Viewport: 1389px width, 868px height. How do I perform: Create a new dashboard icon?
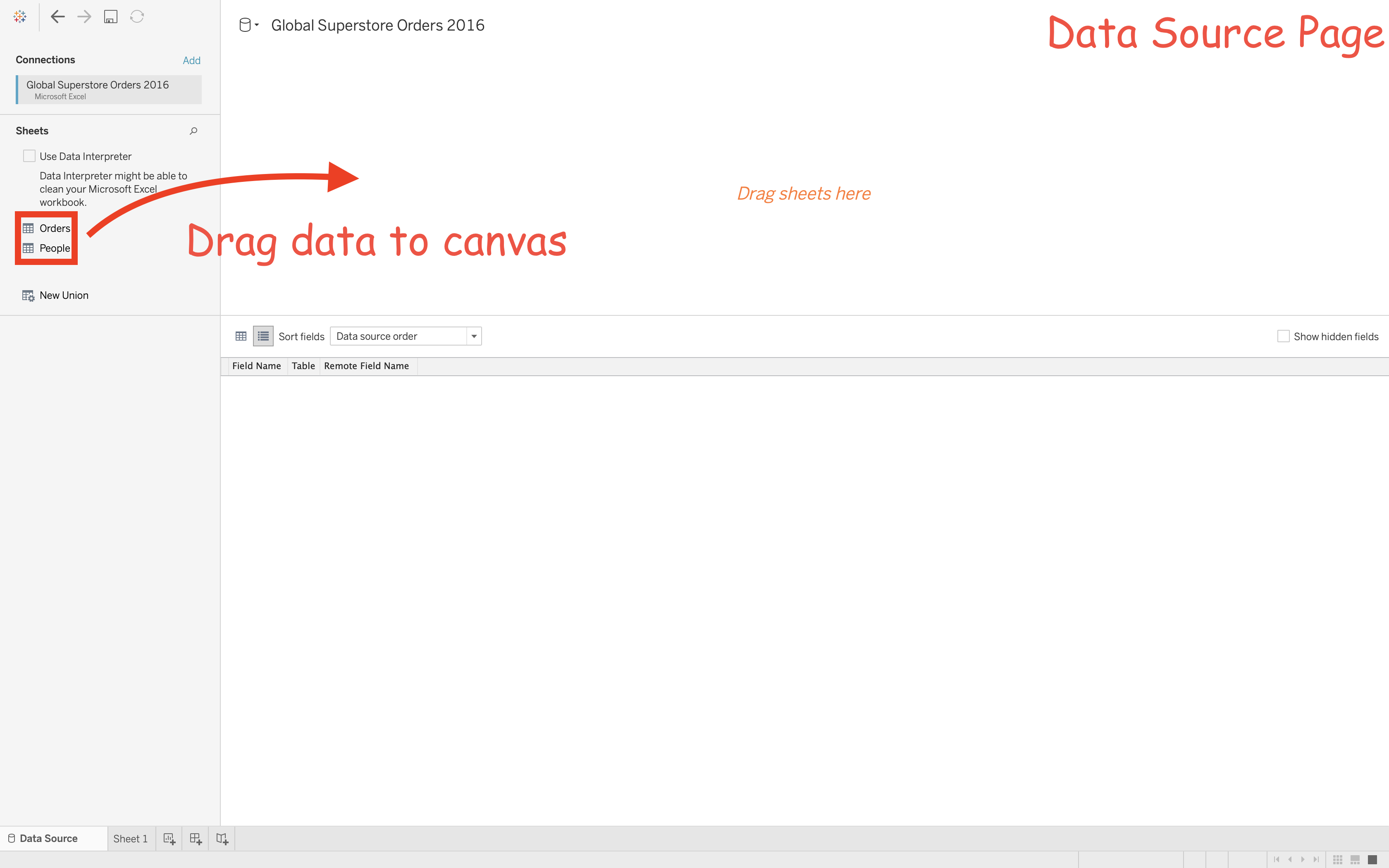pos(196,839)
